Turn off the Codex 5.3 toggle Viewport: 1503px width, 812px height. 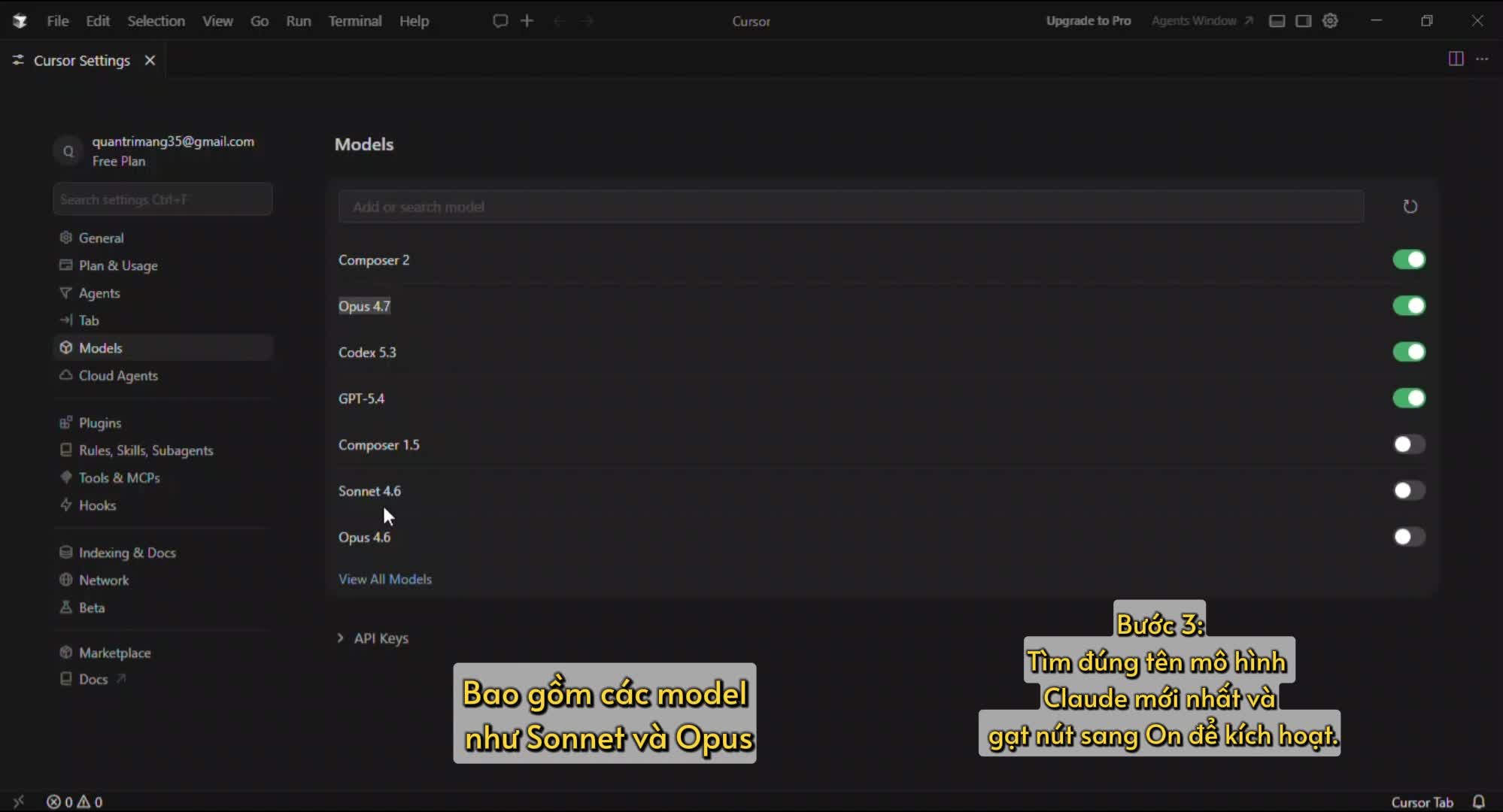tap(1409, 352)
